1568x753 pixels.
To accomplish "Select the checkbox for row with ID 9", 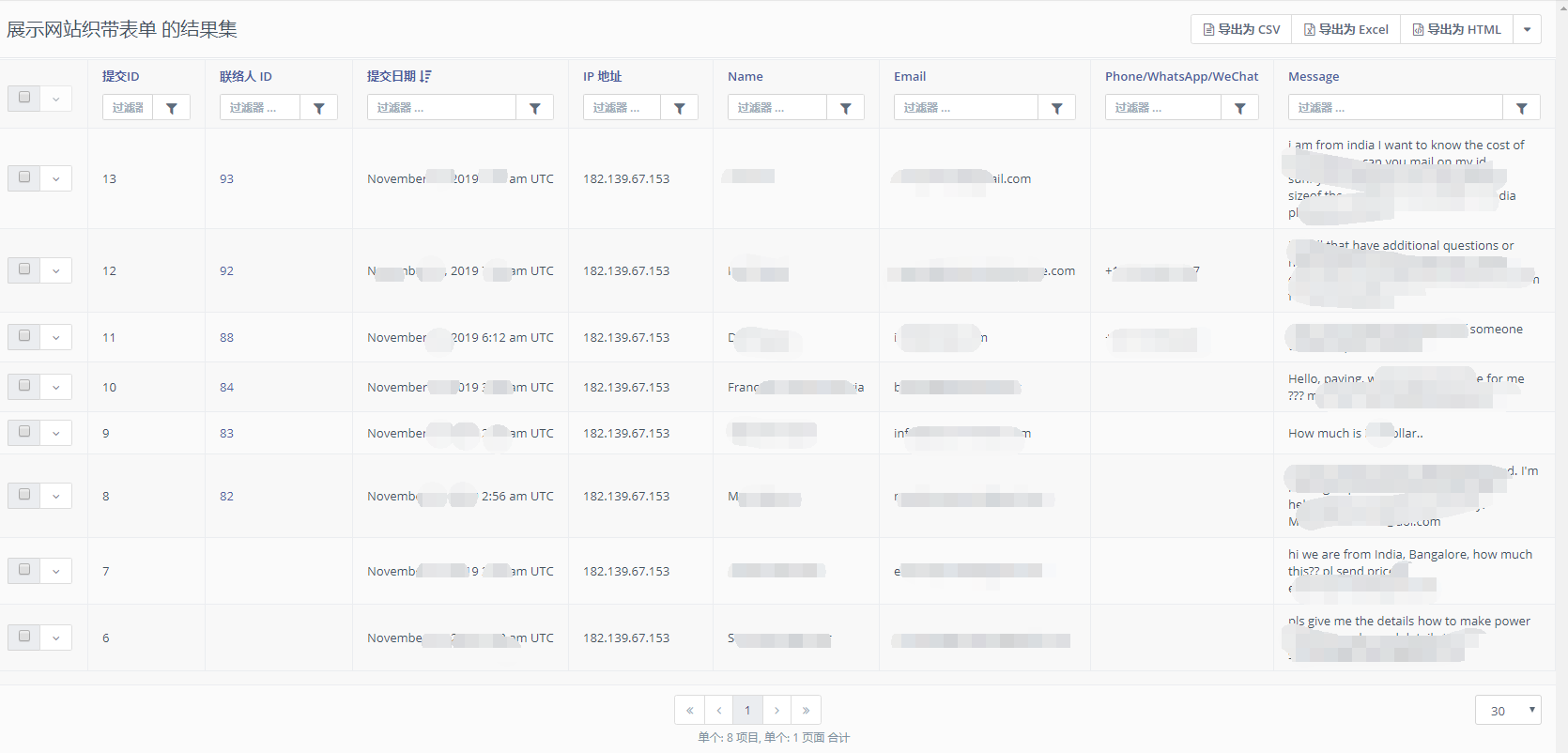I will 24,432.
